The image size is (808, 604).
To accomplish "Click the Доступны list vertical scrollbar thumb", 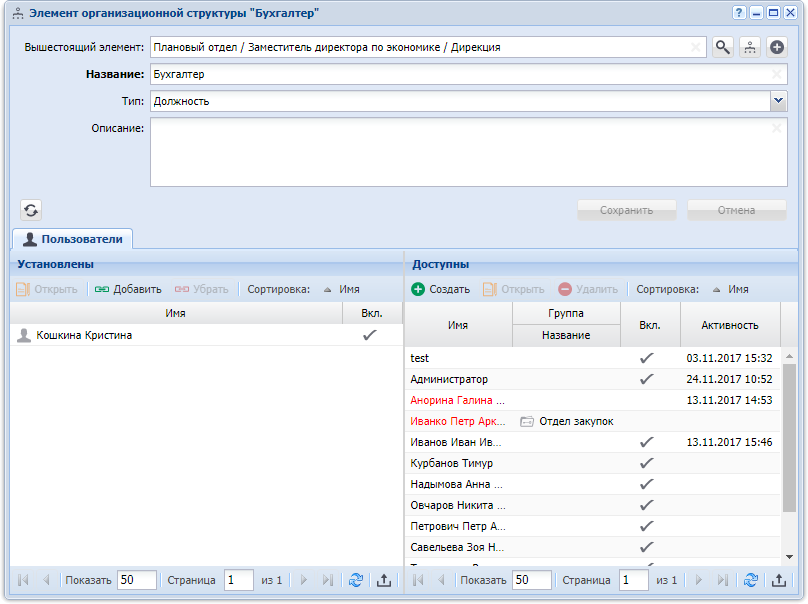I will (x=789, y=438).
